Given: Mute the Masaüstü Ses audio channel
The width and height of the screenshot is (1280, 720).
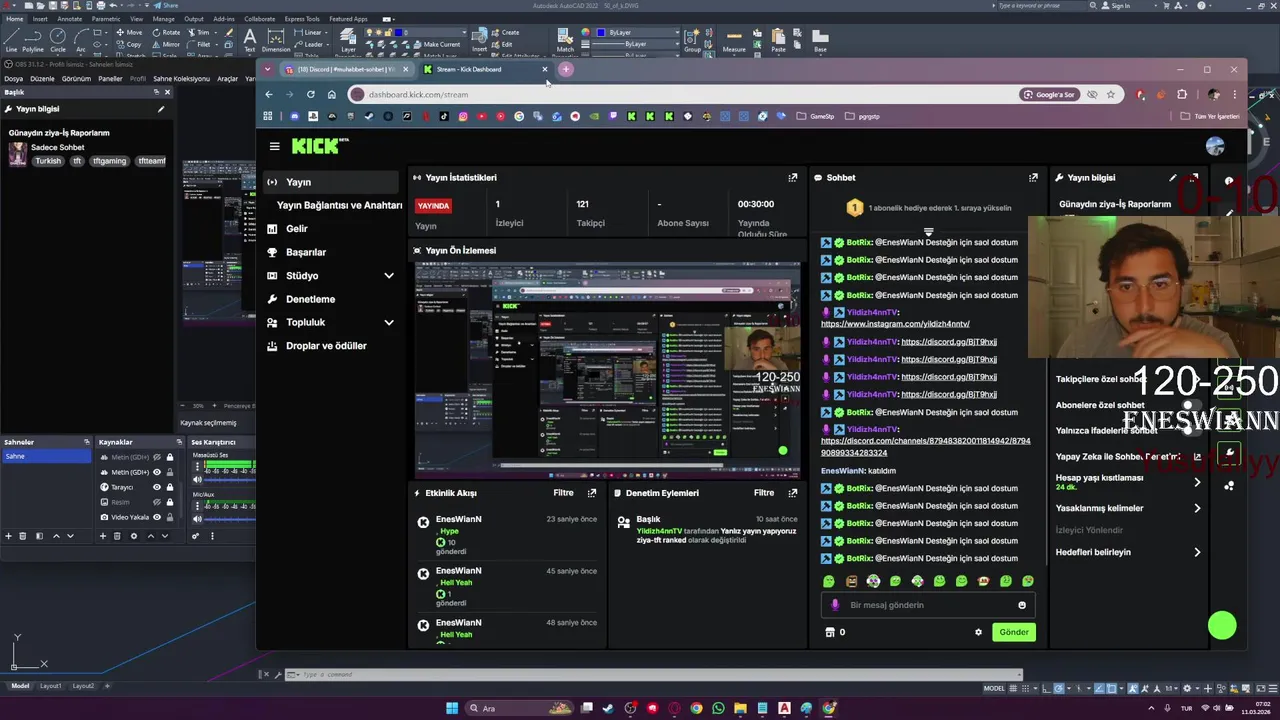Looking at the screenshot, I should [197, 480].
